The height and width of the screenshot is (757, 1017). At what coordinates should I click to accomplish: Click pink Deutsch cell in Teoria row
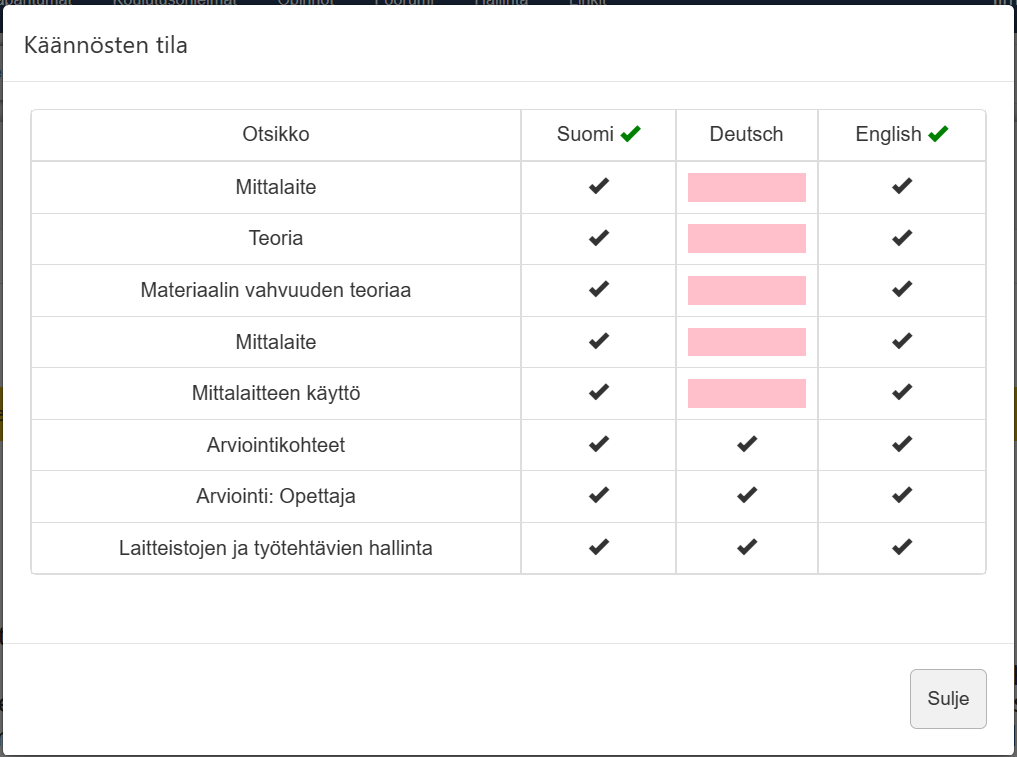(747, 239)
